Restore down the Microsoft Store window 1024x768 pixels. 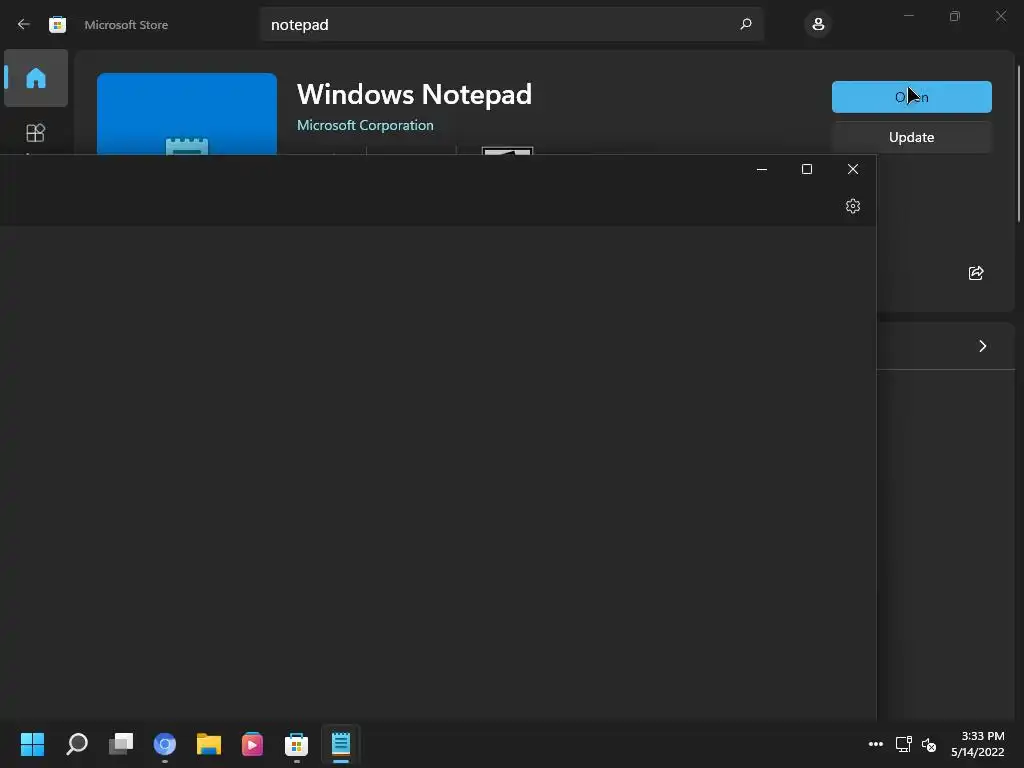click(x=955, y=16)
